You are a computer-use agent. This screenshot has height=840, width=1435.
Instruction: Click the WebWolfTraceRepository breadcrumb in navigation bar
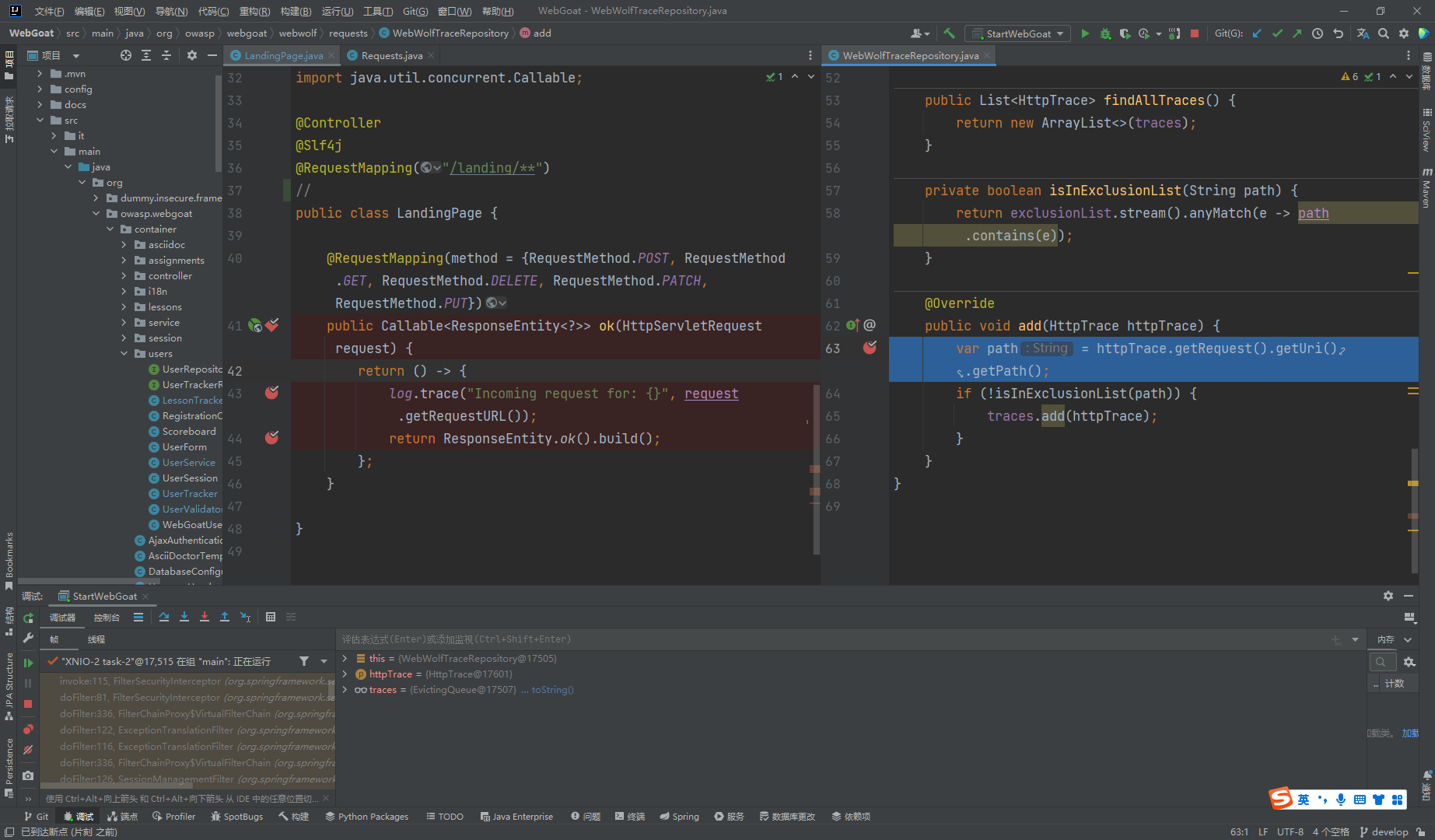click(x=443, y=33)
